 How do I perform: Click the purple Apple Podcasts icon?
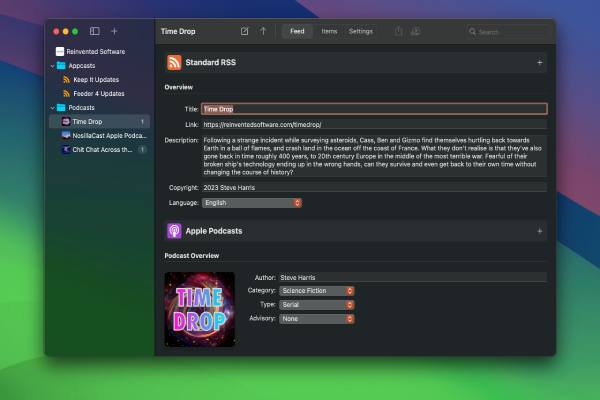pyautogui.click(x=174, y=231)
